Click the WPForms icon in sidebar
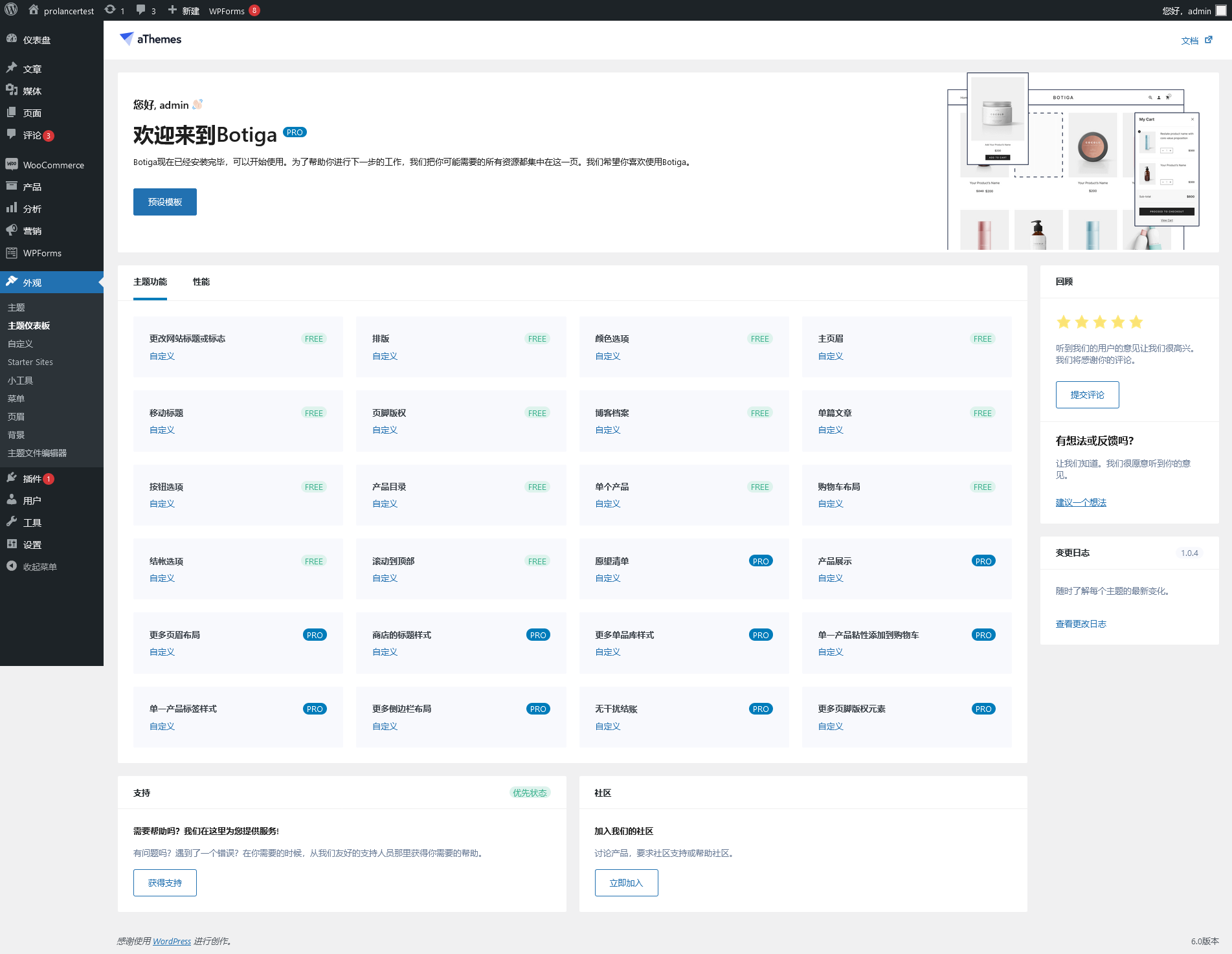The width and height of the screenshot is (1232, 954). (12, 252)
